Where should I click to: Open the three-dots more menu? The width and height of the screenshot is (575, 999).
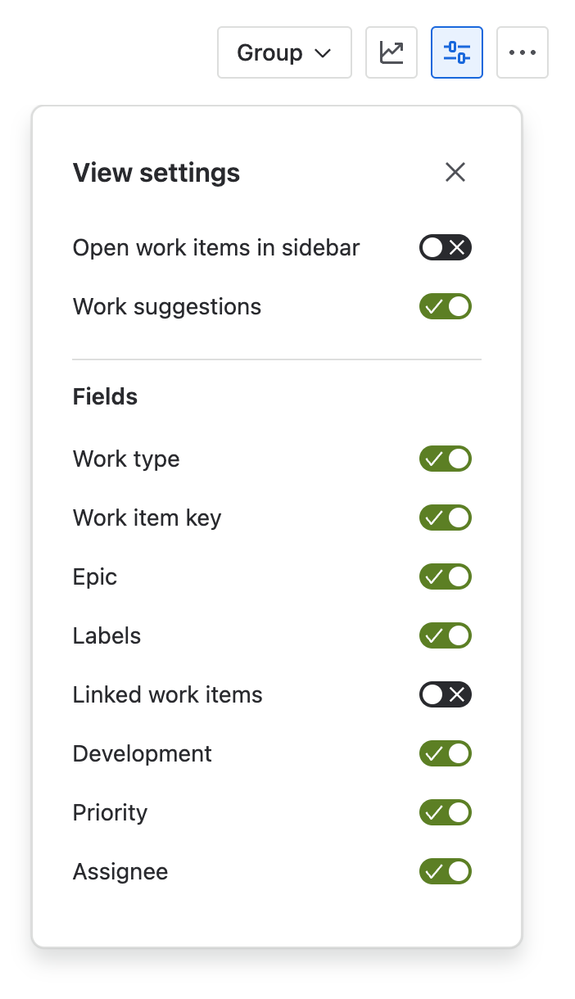[x=522, y=52]
